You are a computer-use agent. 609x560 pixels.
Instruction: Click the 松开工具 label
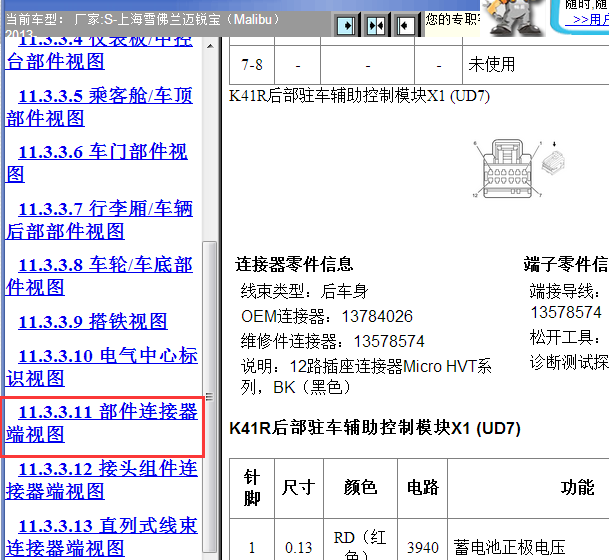565,337
